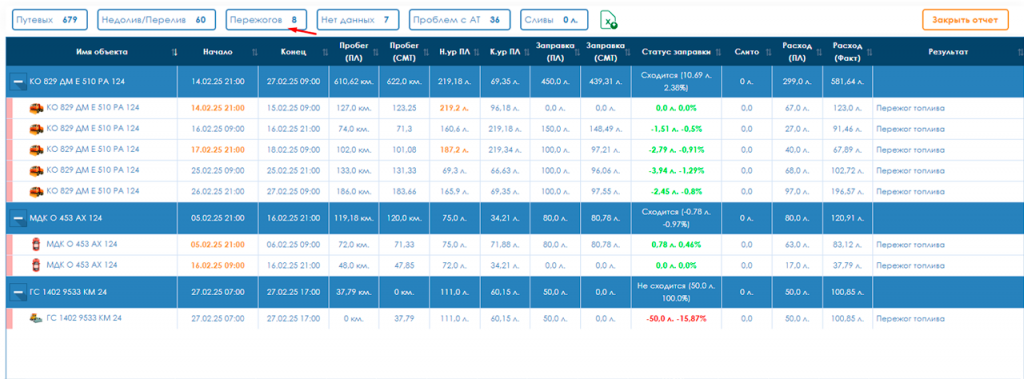The image size is (1024, 379).
Task: Click truck icon in 14.02.25 21:00 KO 829 row
Action: [36, 108]
